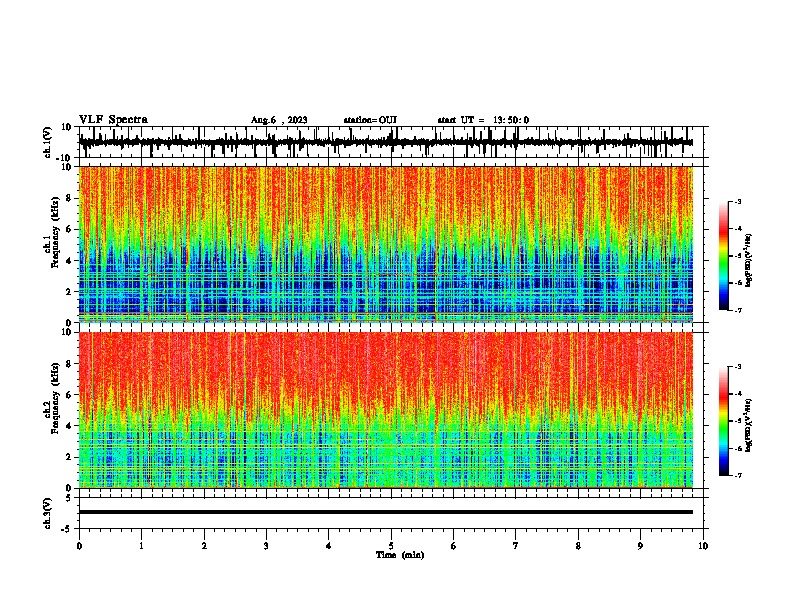The image size is (792, 612).
Task: Click the "6" kHz tick on ch.1 frequency axis
Action: click(x=69, y=229)
